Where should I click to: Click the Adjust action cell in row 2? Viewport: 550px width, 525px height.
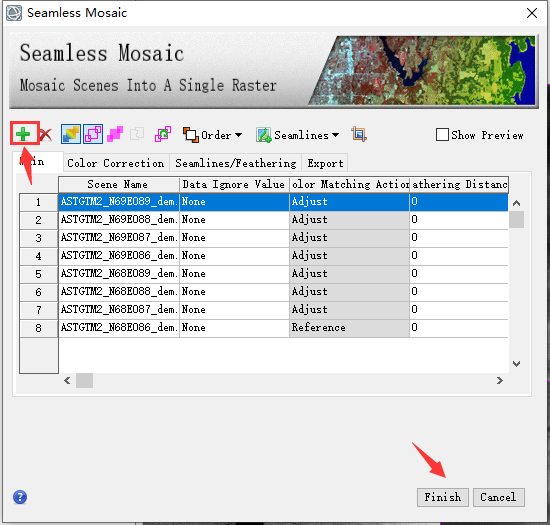[x=349, y=220]
